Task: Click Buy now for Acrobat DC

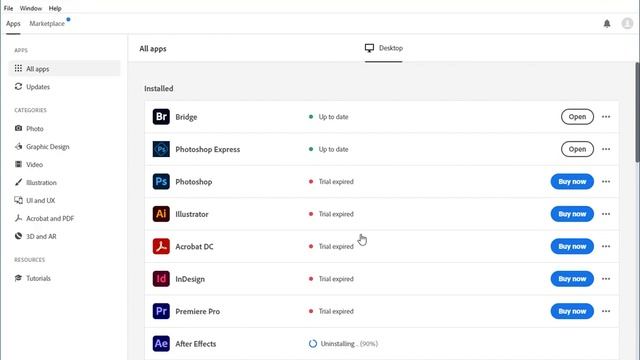Action: tap(572, 247)
